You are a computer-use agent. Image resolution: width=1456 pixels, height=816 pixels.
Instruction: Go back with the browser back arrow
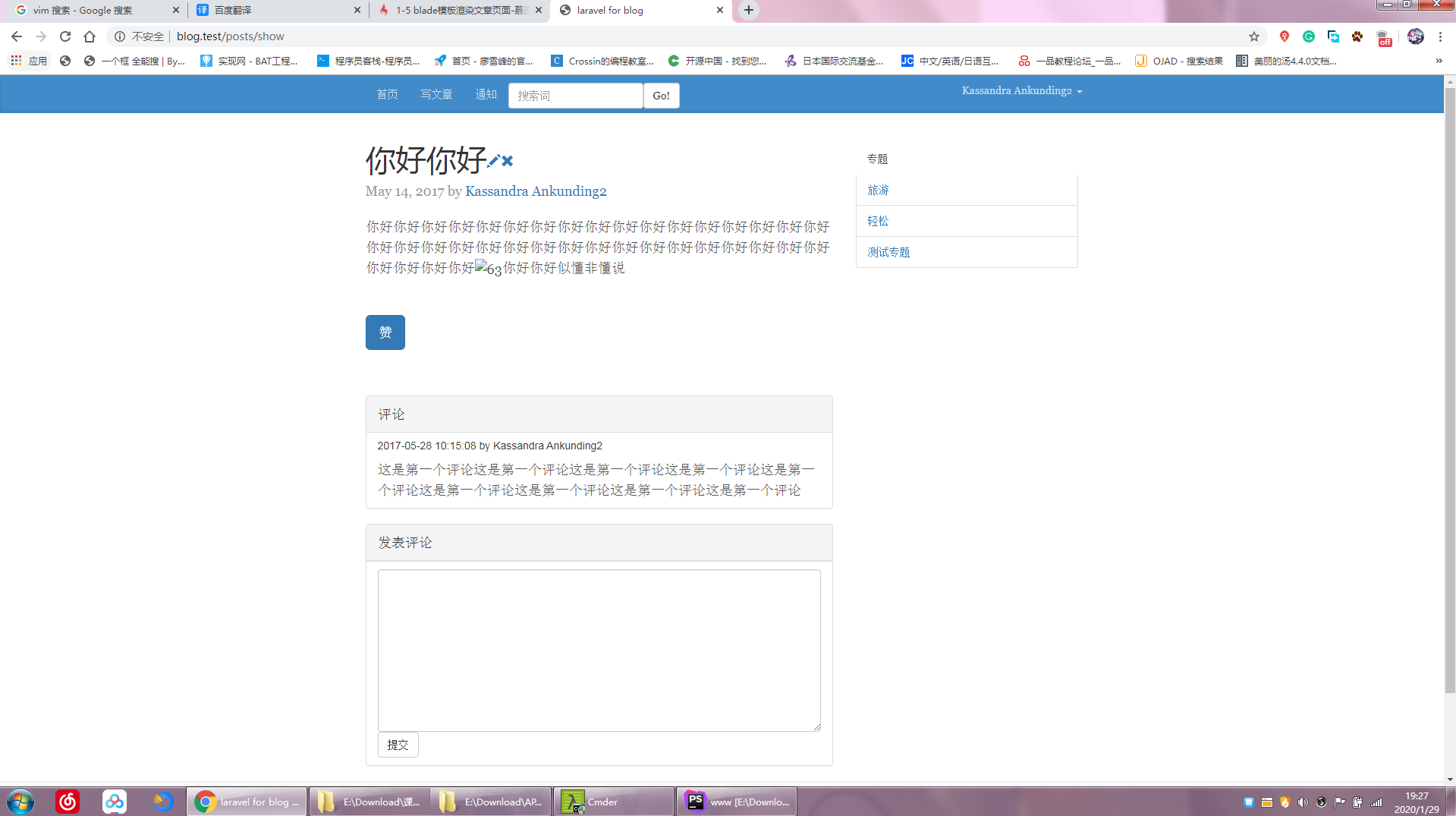point(17,36)
